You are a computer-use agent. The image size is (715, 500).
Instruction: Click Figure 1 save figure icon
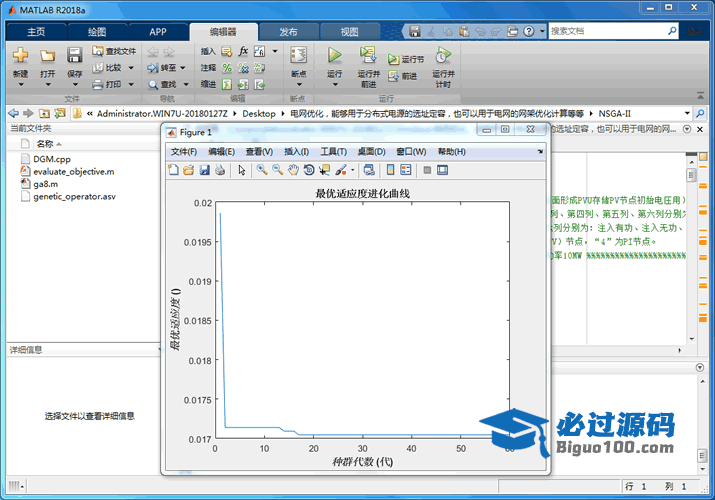tap(204, 170)
